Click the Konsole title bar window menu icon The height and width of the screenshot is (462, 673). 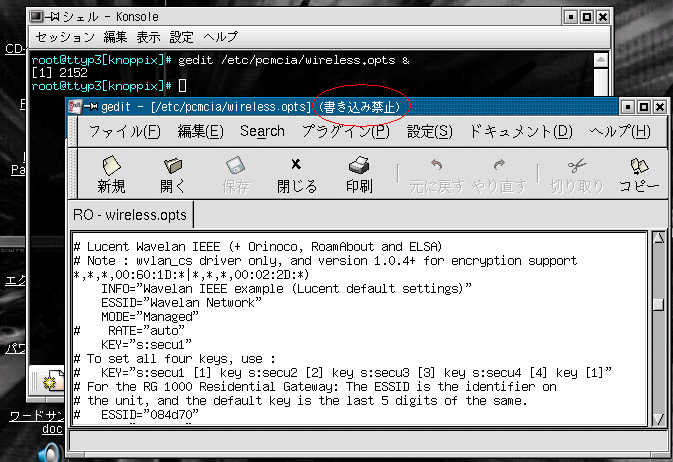[36, 17]
